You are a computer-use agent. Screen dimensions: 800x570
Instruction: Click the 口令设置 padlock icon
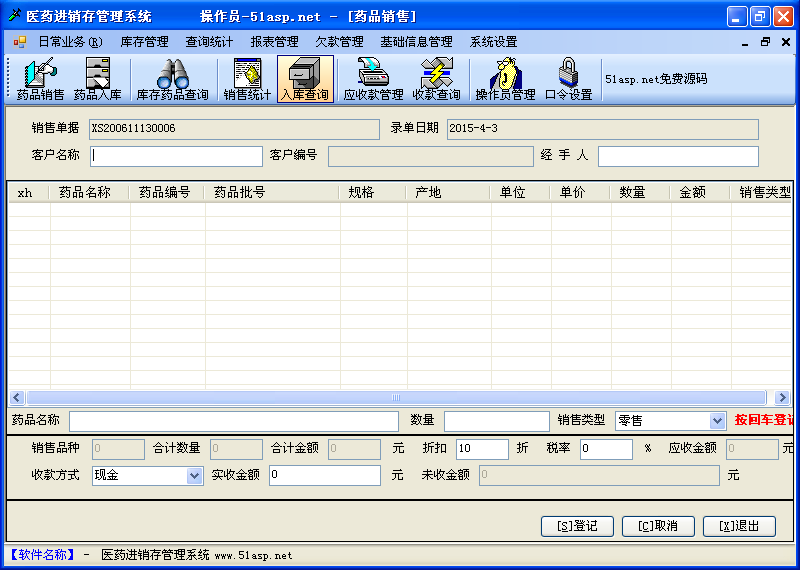click(568, 80)
